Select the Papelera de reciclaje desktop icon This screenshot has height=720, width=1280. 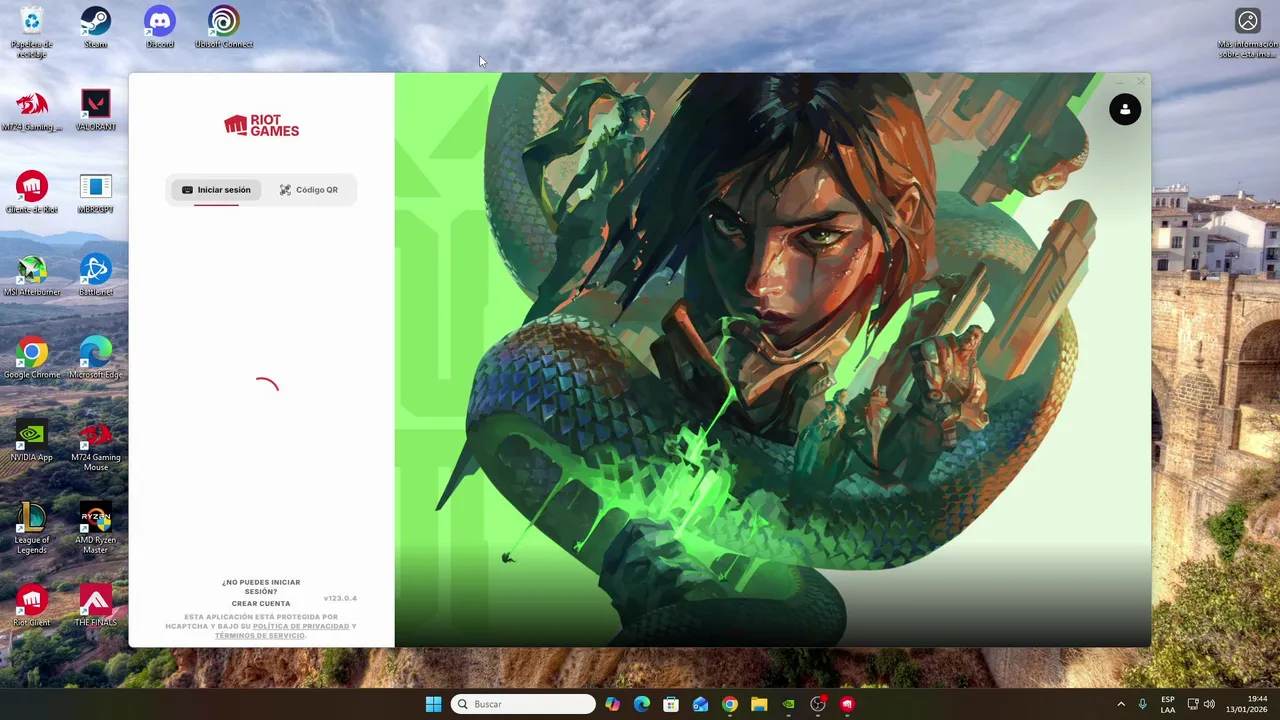pyautogui.click(x=32, y=31)
